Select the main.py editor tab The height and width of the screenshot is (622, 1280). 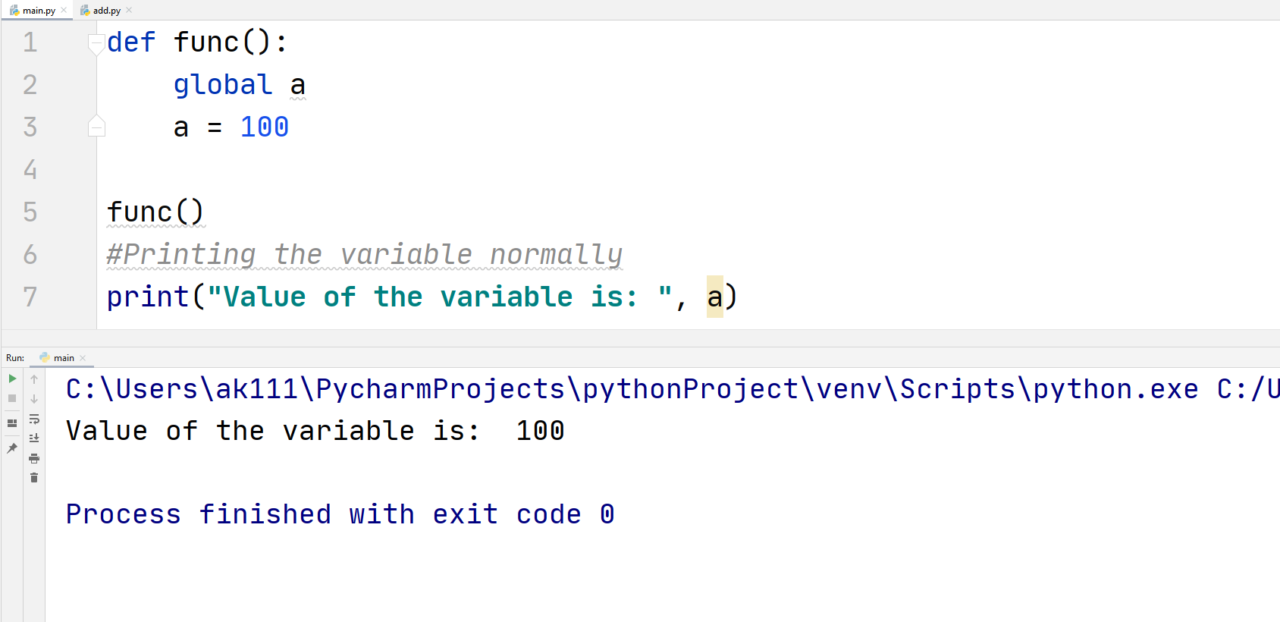(37, 9)
